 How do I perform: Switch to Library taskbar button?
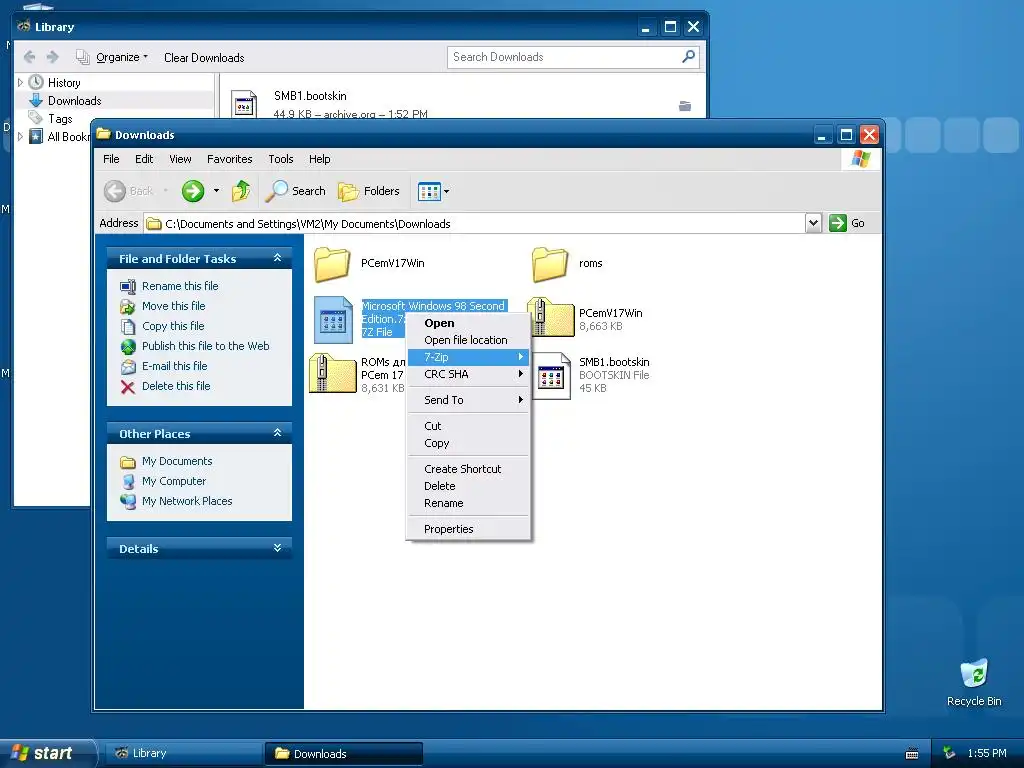click(x=184, y=753)
